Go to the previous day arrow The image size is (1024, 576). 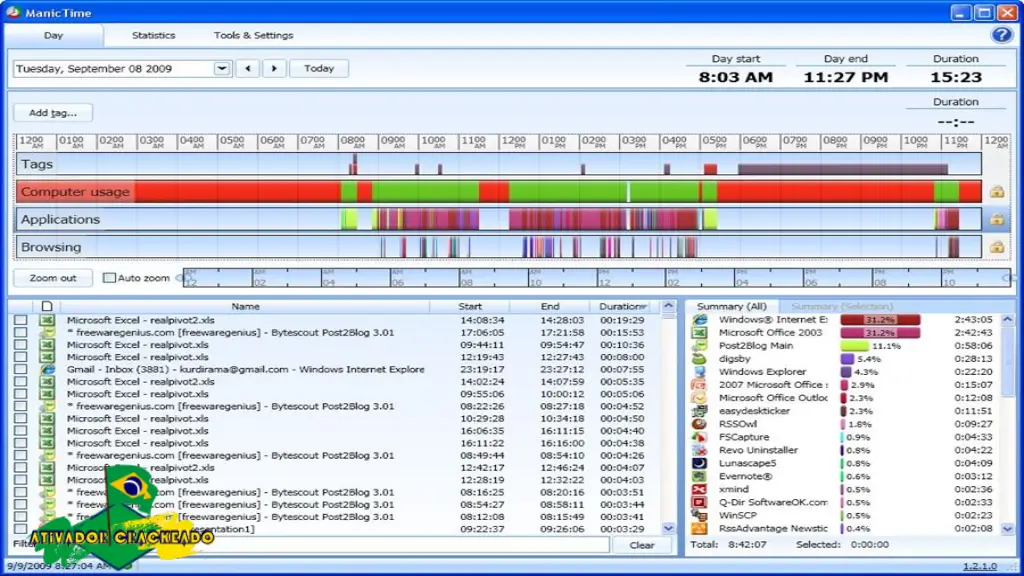(x=248, y=68)
